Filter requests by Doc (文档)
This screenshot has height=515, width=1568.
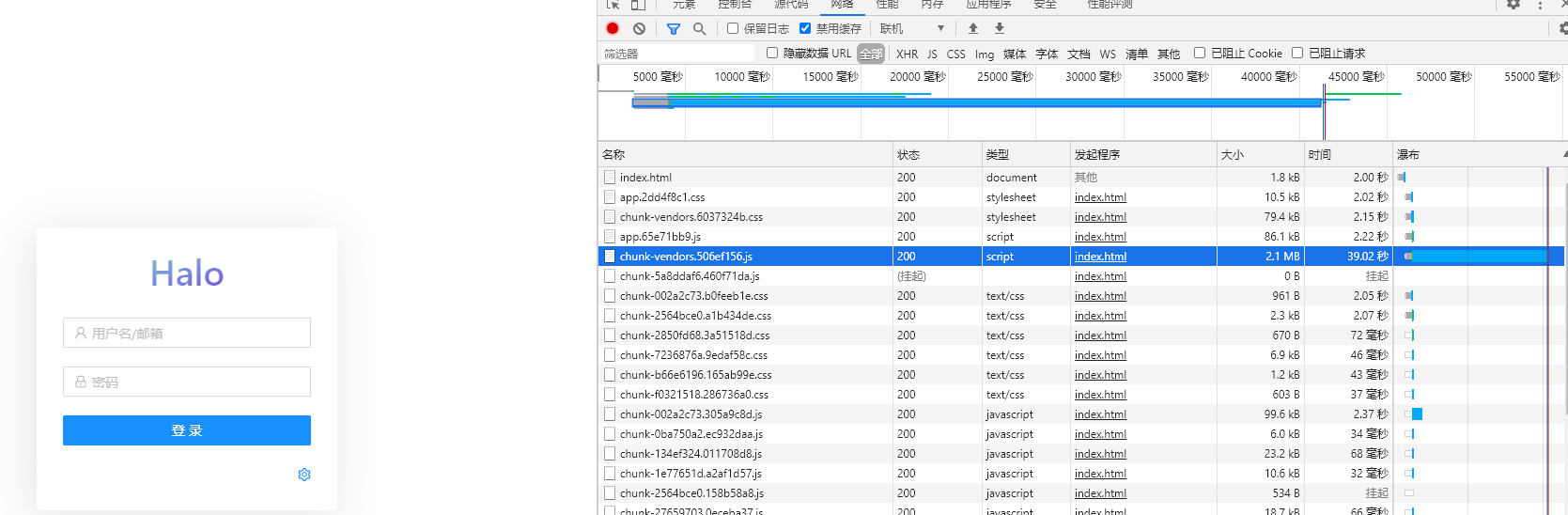(1079, 54)
